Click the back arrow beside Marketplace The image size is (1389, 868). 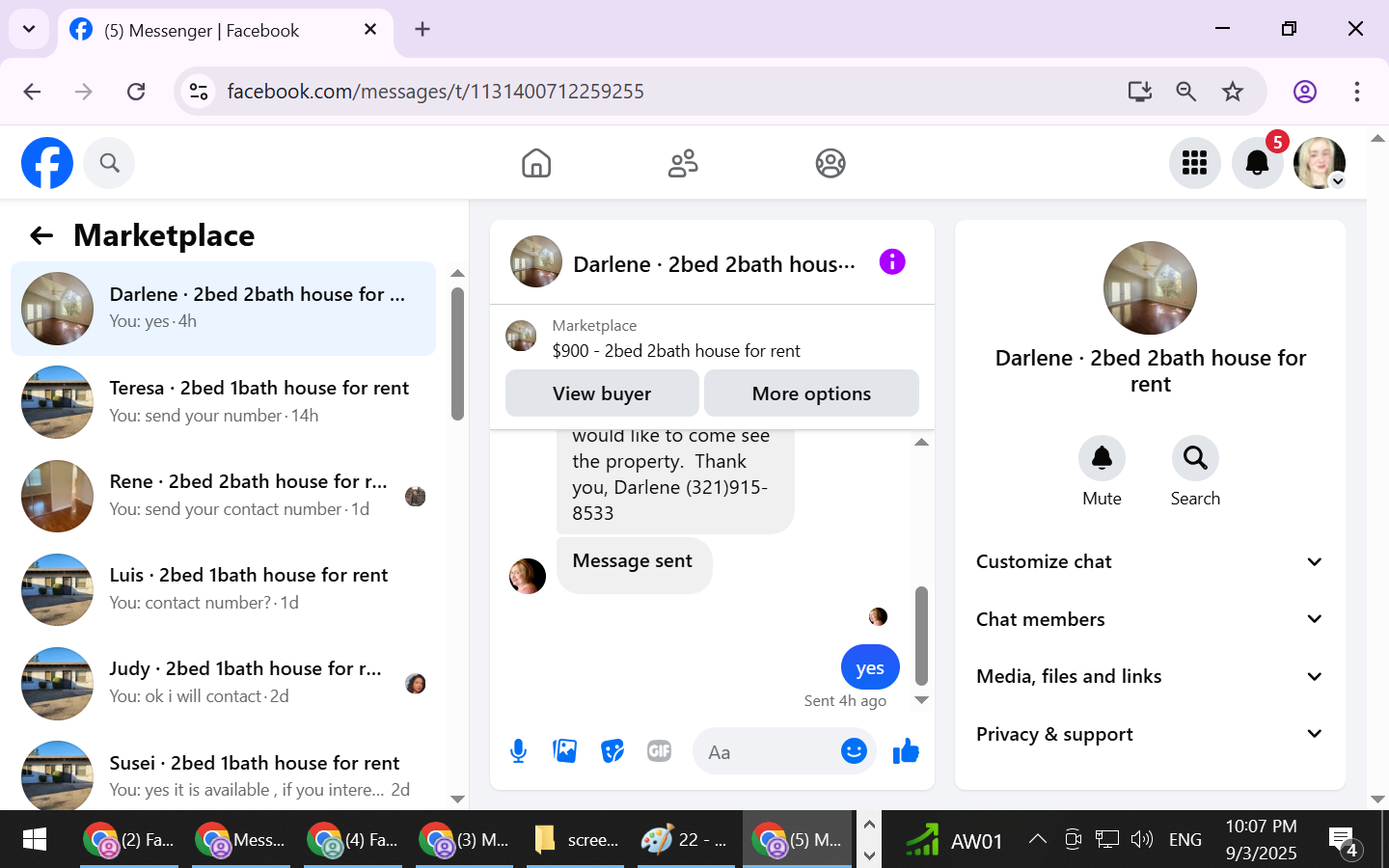click(x=41, y=235)
